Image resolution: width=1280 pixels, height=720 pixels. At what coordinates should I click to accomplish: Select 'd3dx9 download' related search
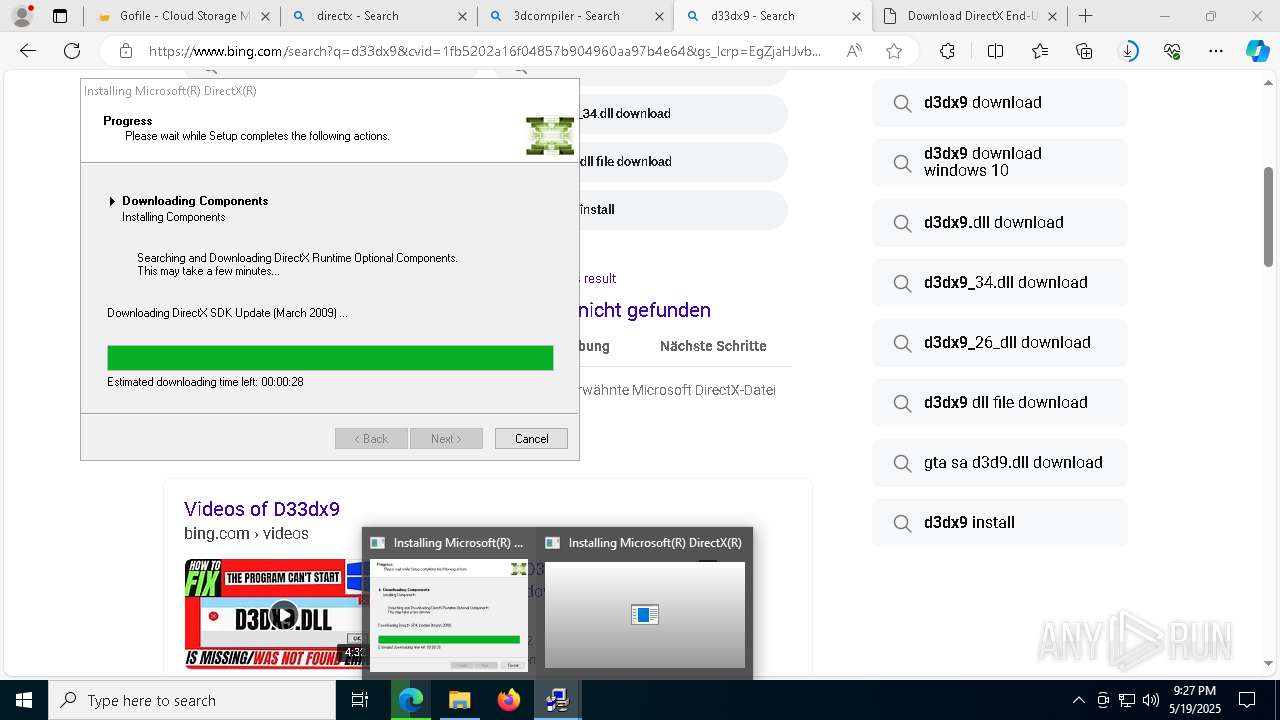click(1000, 102)
